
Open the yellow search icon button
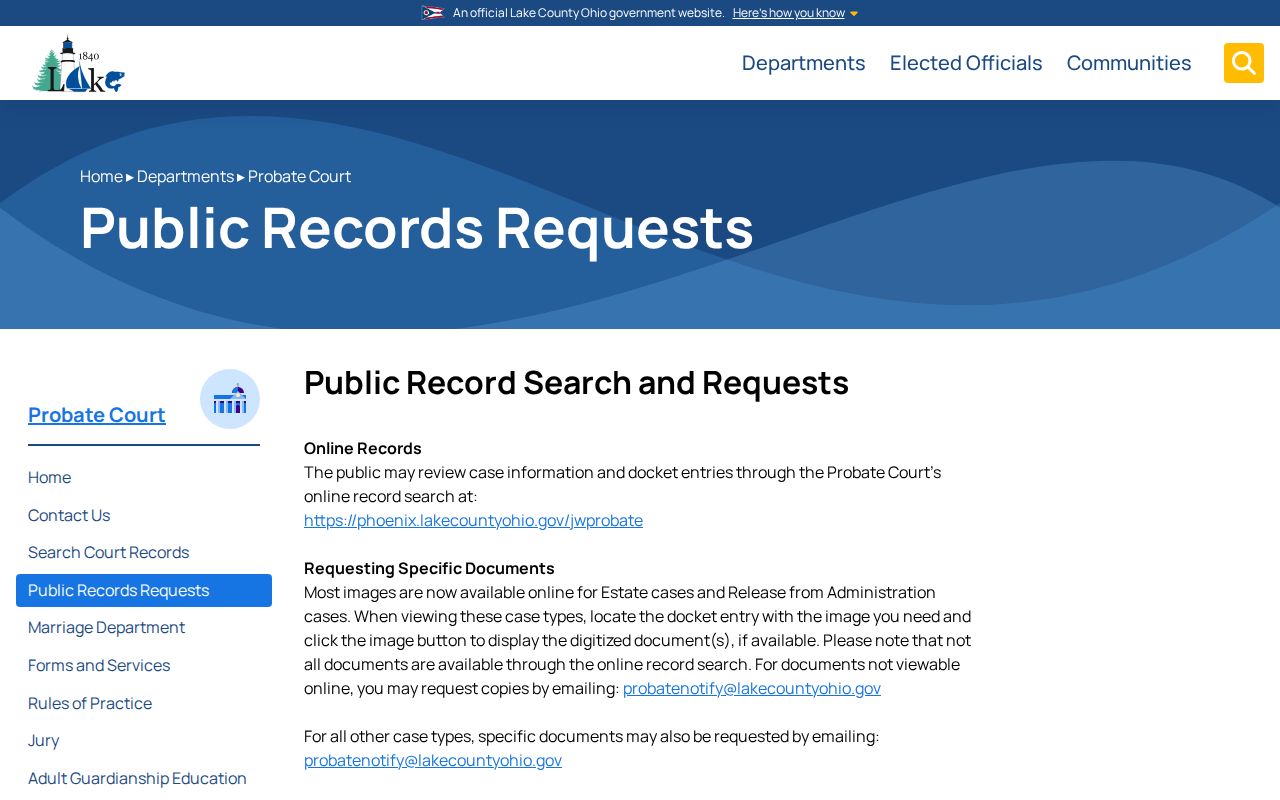pos(1244,63)
